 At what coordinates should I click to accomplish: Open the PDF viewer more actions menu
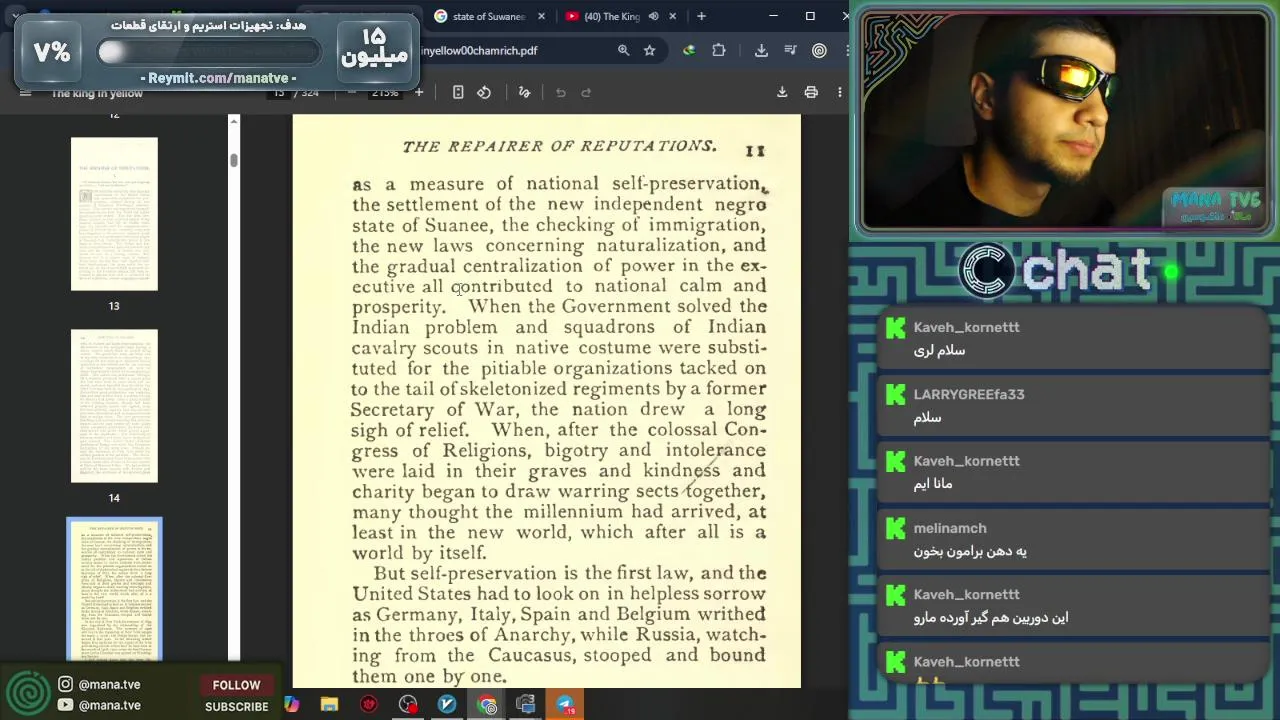840,92
